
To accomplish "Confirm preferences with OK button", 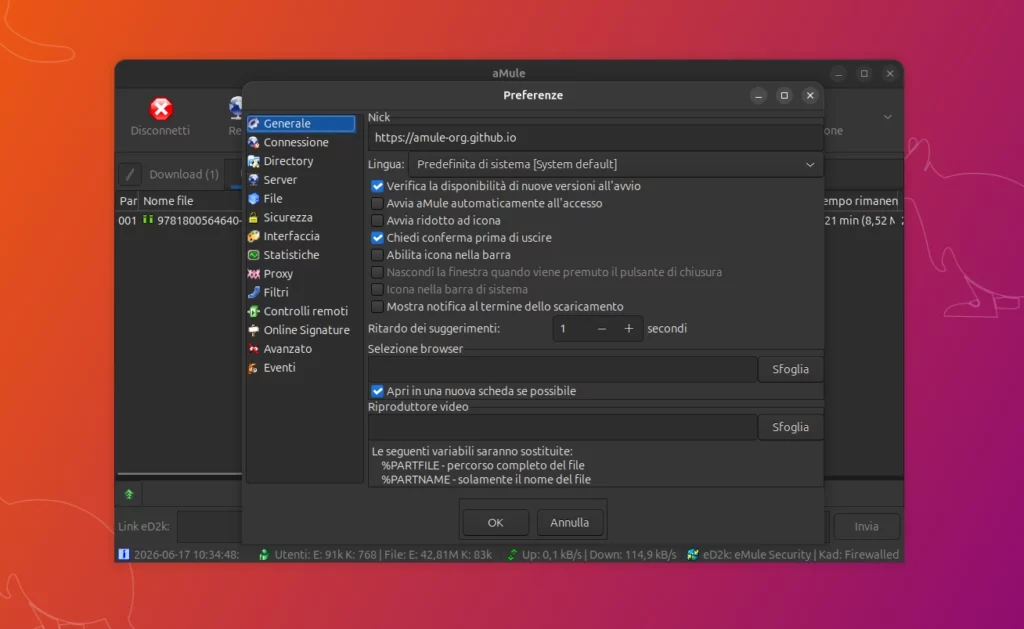I will pyautogui.click(x=495, y=523).
